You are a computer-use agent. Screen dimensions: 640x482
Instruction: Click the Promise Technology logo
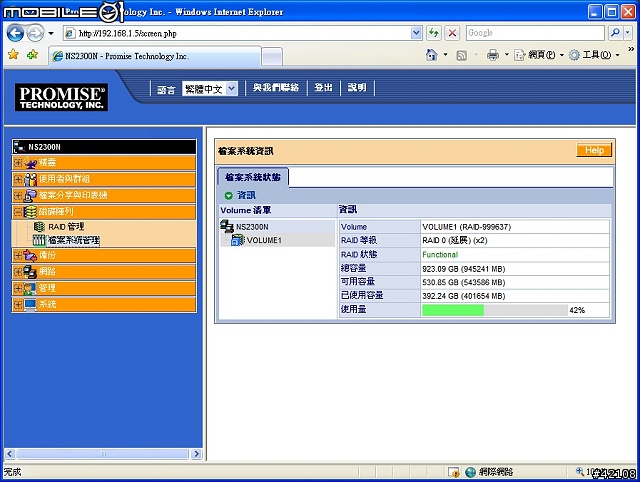click(x=62, y=98)
